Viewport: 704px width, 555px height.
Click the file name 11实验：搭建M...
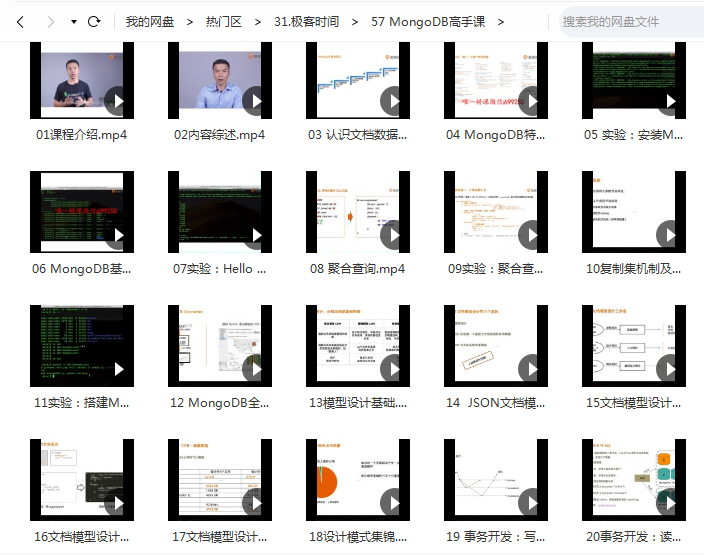pyautogui.click(x=82, y=403)
